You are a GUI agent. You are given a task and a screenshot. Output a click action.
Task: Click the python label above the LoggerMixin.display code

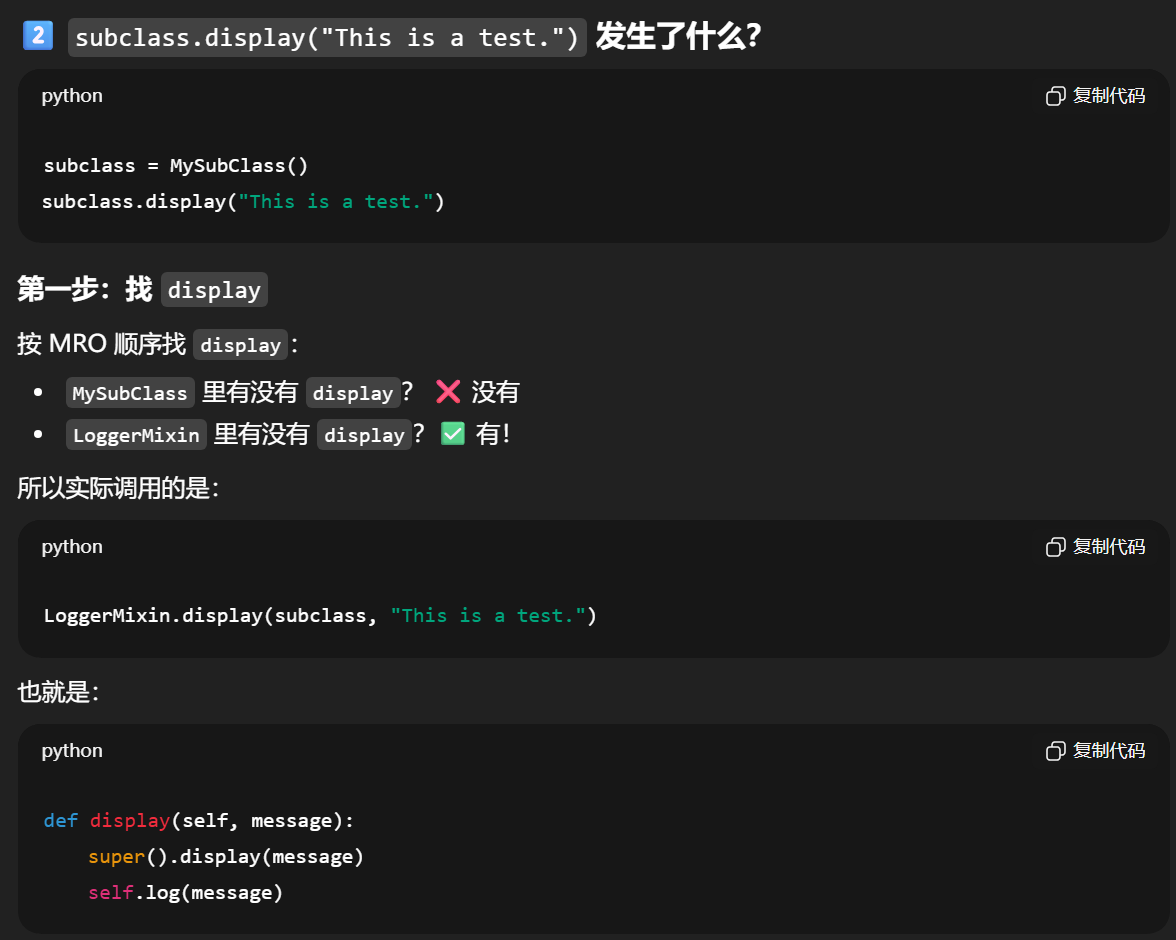click(72, 547)
